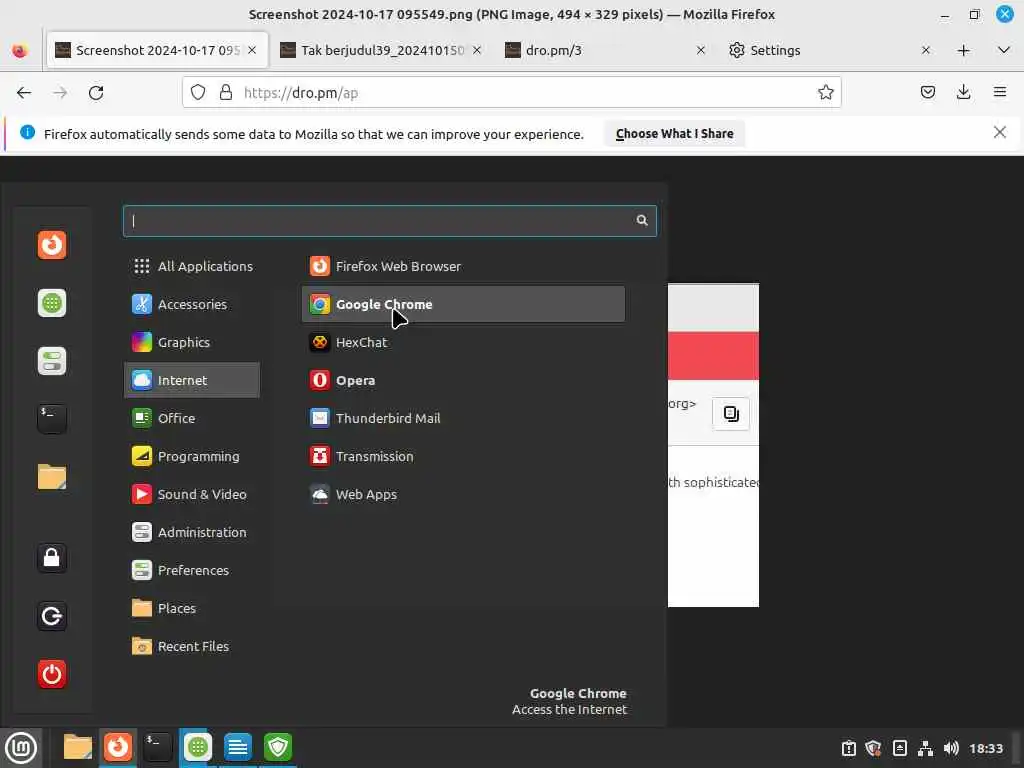The width and height of the screenshot is (1024, 768).
Task: Launch Firefox Web Browser from list
Action: click(463, 266)
